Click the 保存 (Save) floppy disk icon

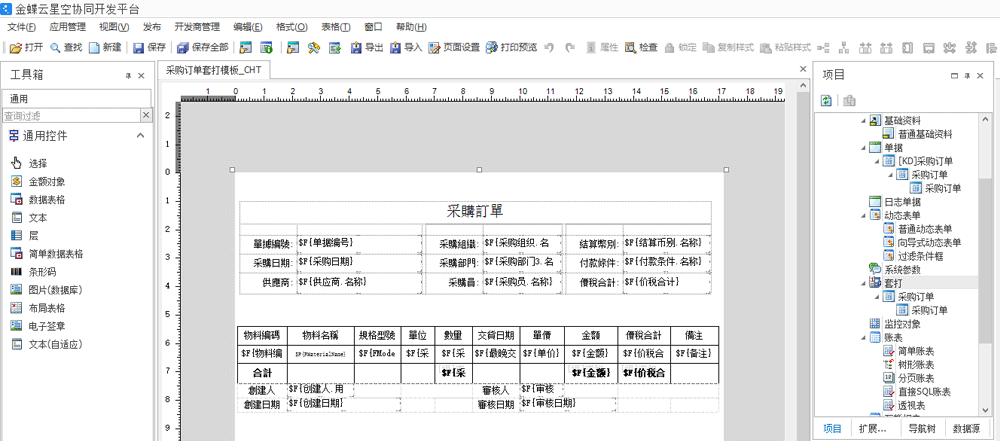138,47
